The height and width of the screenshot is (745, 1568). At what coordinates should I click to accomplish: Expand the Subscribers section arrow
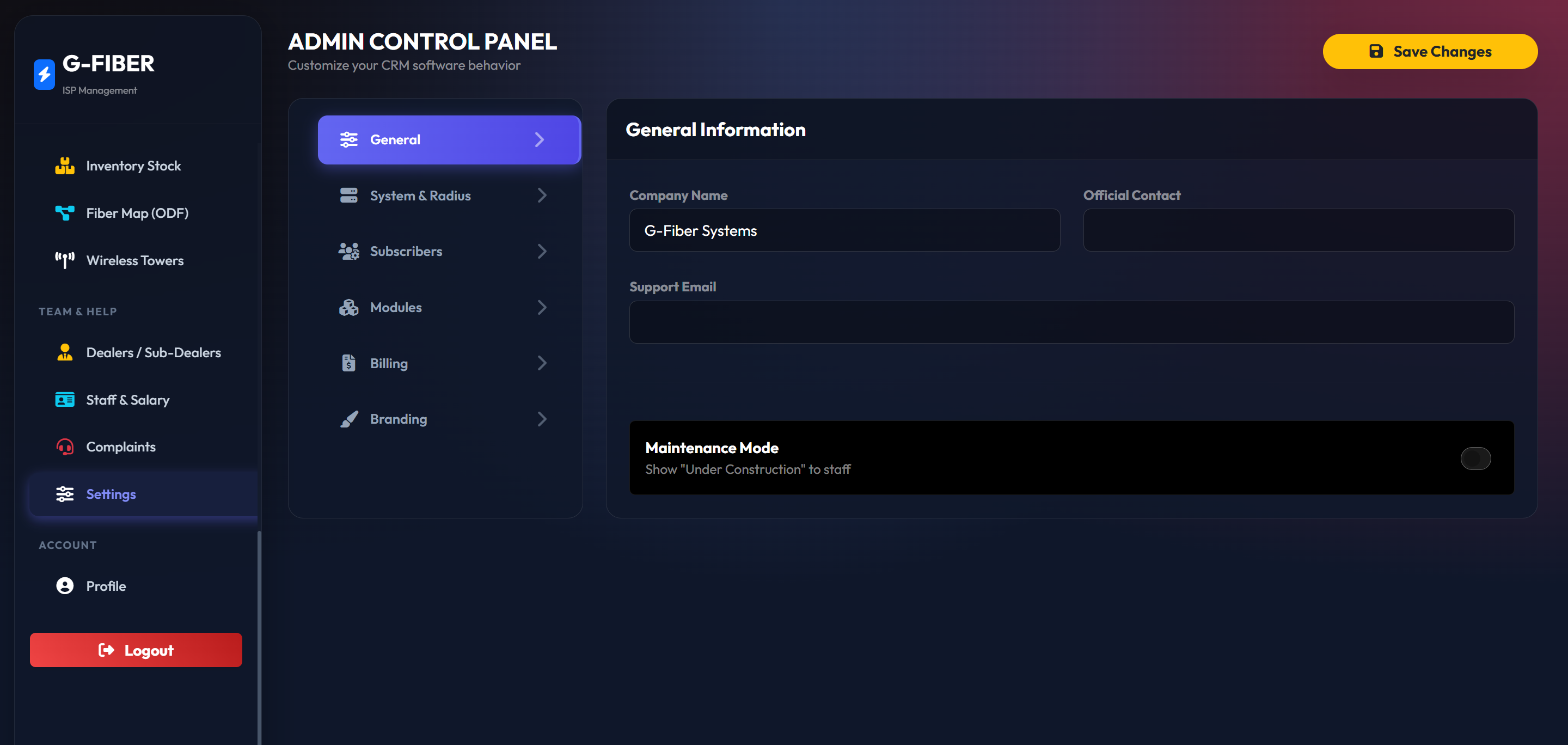point(542,252)
